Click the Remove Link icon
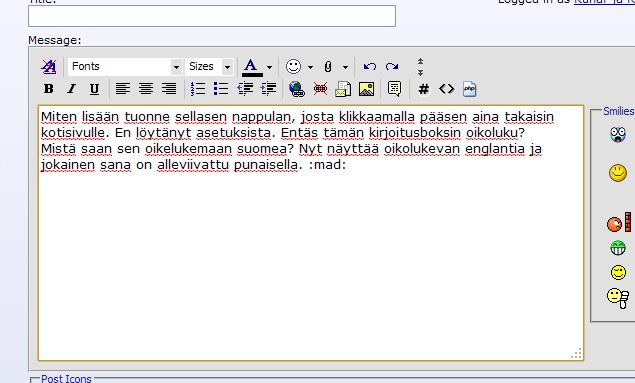Image resolution: width=635 pixels, height=383 pixels. coord(320,89)
